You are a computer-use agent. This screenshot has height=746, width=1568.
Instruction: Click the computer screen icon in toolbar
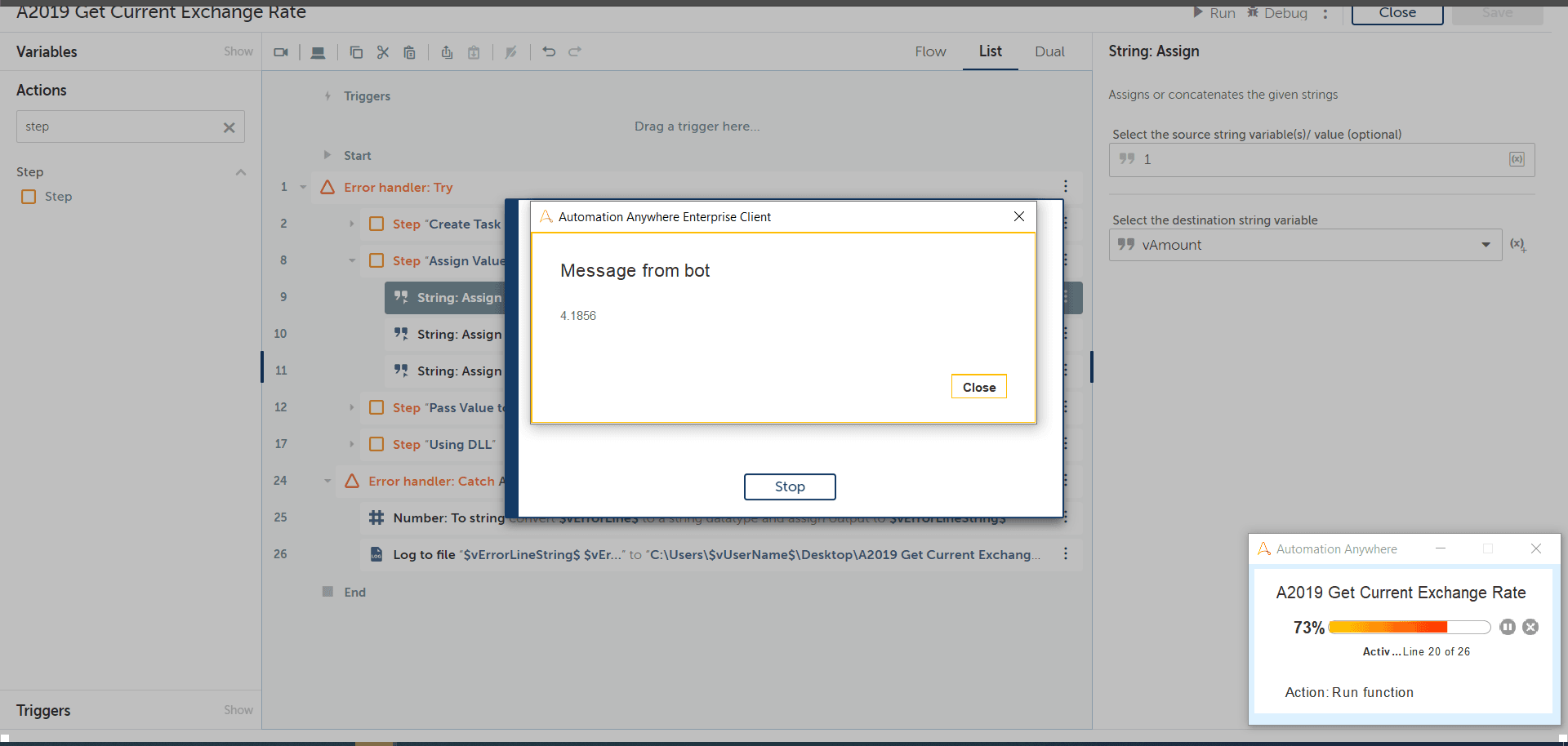click(318, 52)
